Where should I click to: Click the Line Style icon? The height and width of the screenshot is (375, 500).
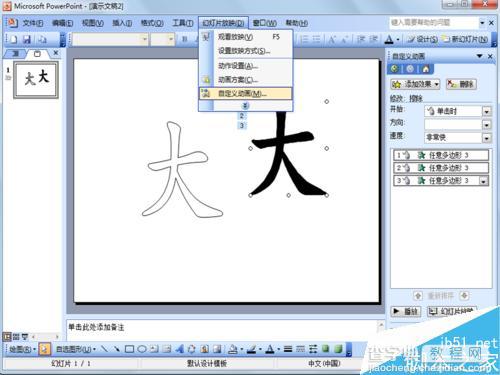tap(288, 349)
